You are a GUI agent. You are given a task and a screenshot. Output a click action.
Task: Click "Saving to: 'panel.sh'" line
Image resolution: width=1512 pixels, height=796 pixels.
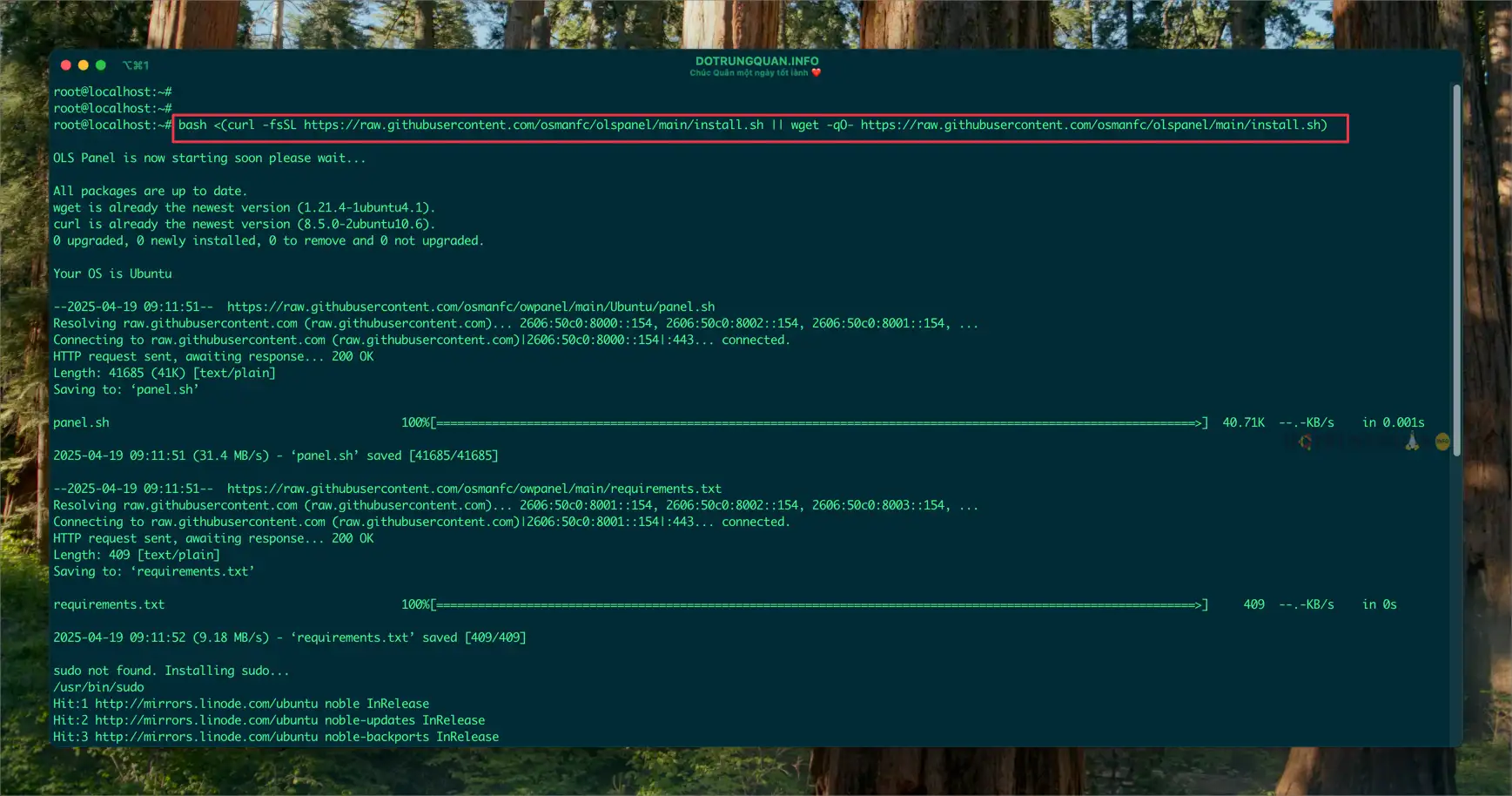click(x=126, y=389)
